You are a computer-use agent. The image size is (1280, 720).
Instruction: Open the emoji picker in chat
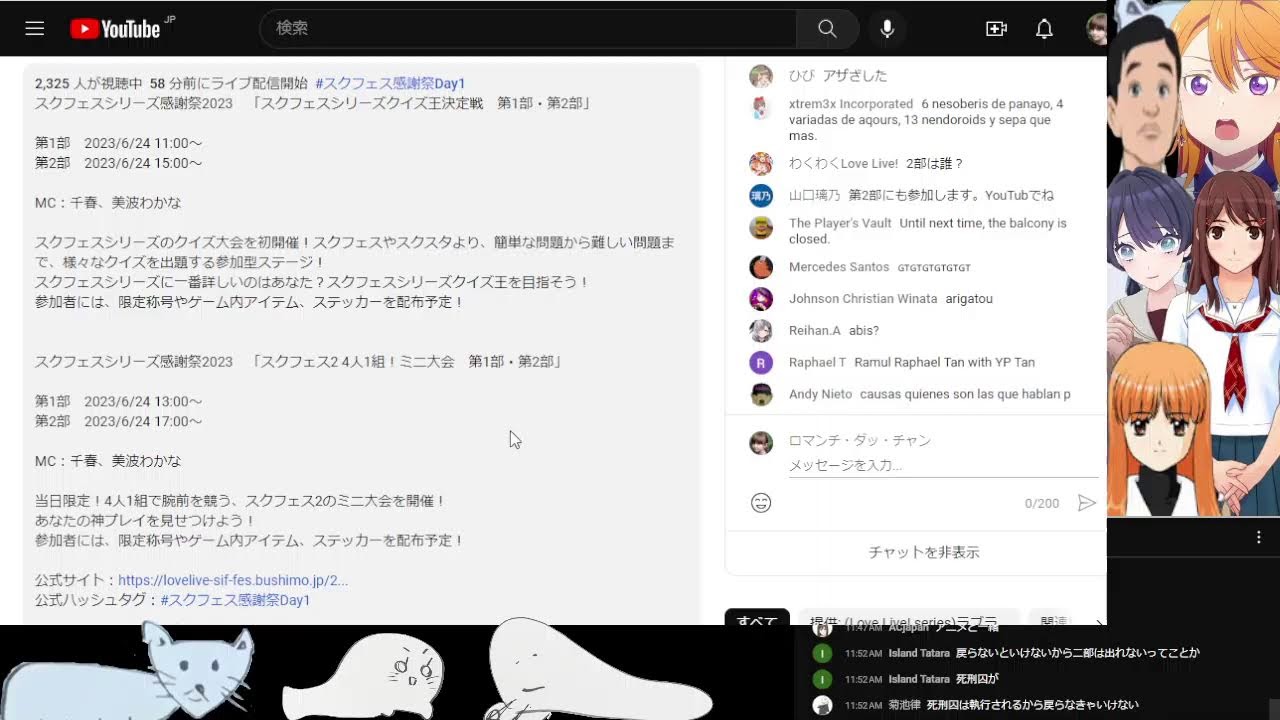(761, 503)
